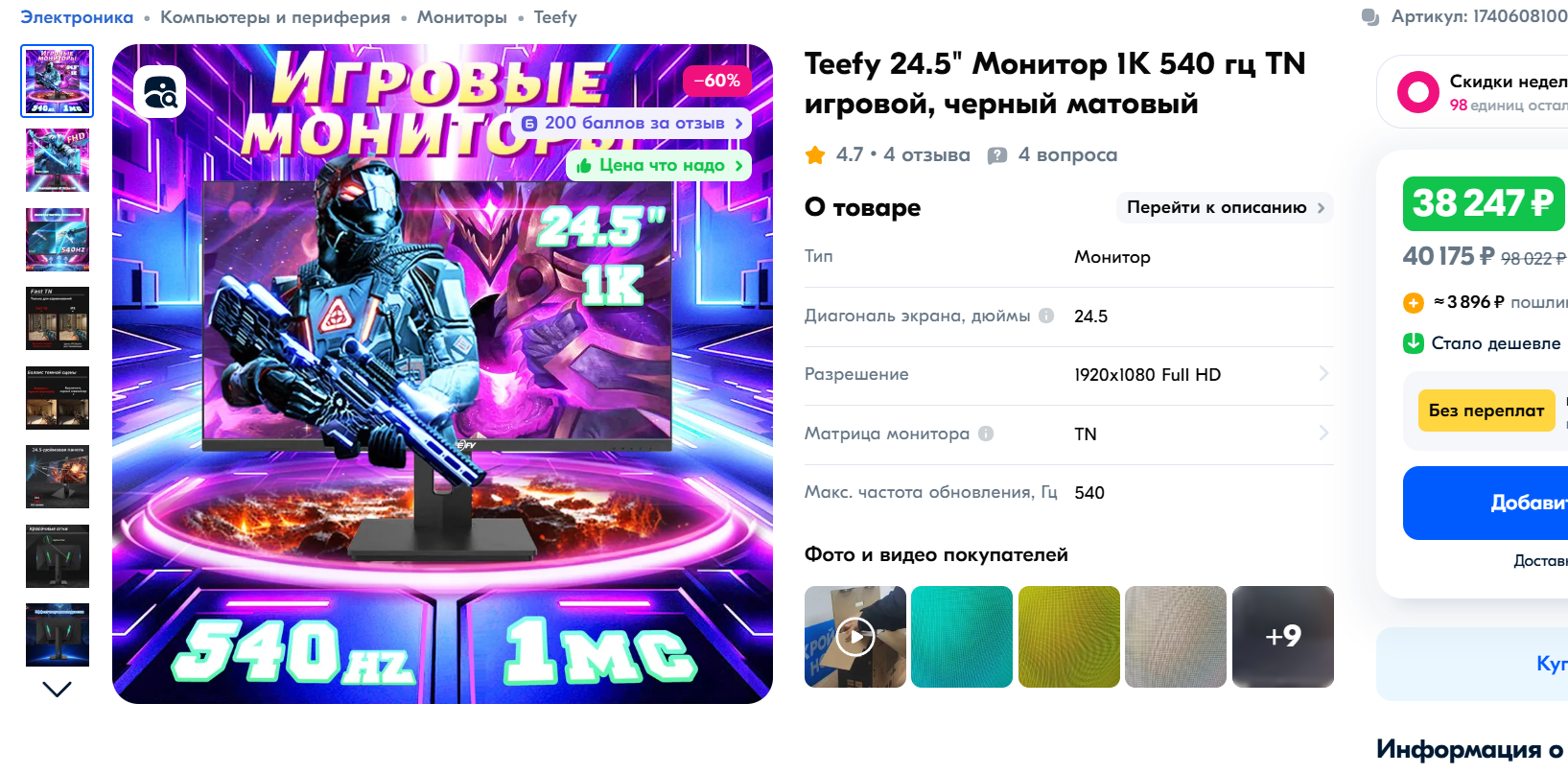This screenshot has height=774, width=1568.
Task: Click the star rating icon
Action: [x=815, y=154]
